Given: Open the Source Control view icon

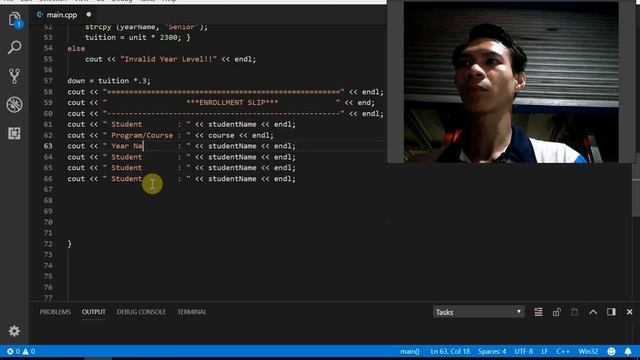Looking at the screenshot, I should (15, 76).
